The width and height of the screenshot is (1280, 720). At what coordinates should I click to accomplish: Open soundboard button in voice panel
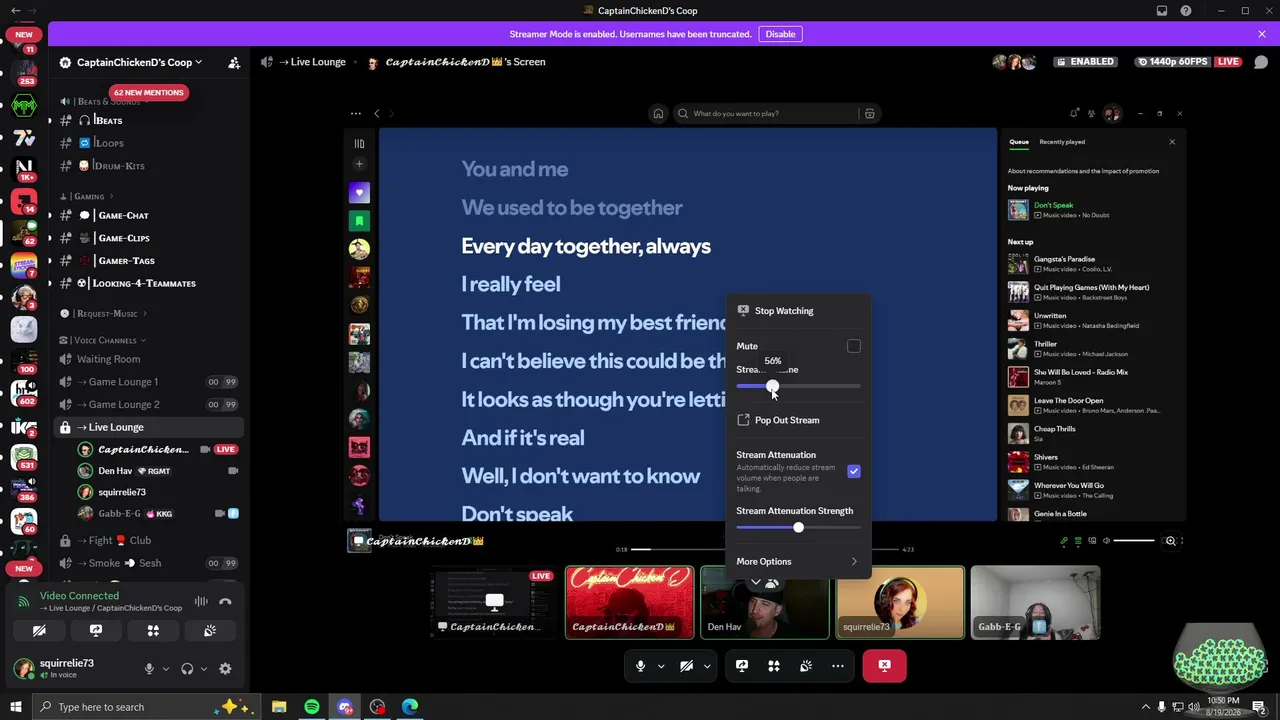pyautogui.click(x=210, y=631)
